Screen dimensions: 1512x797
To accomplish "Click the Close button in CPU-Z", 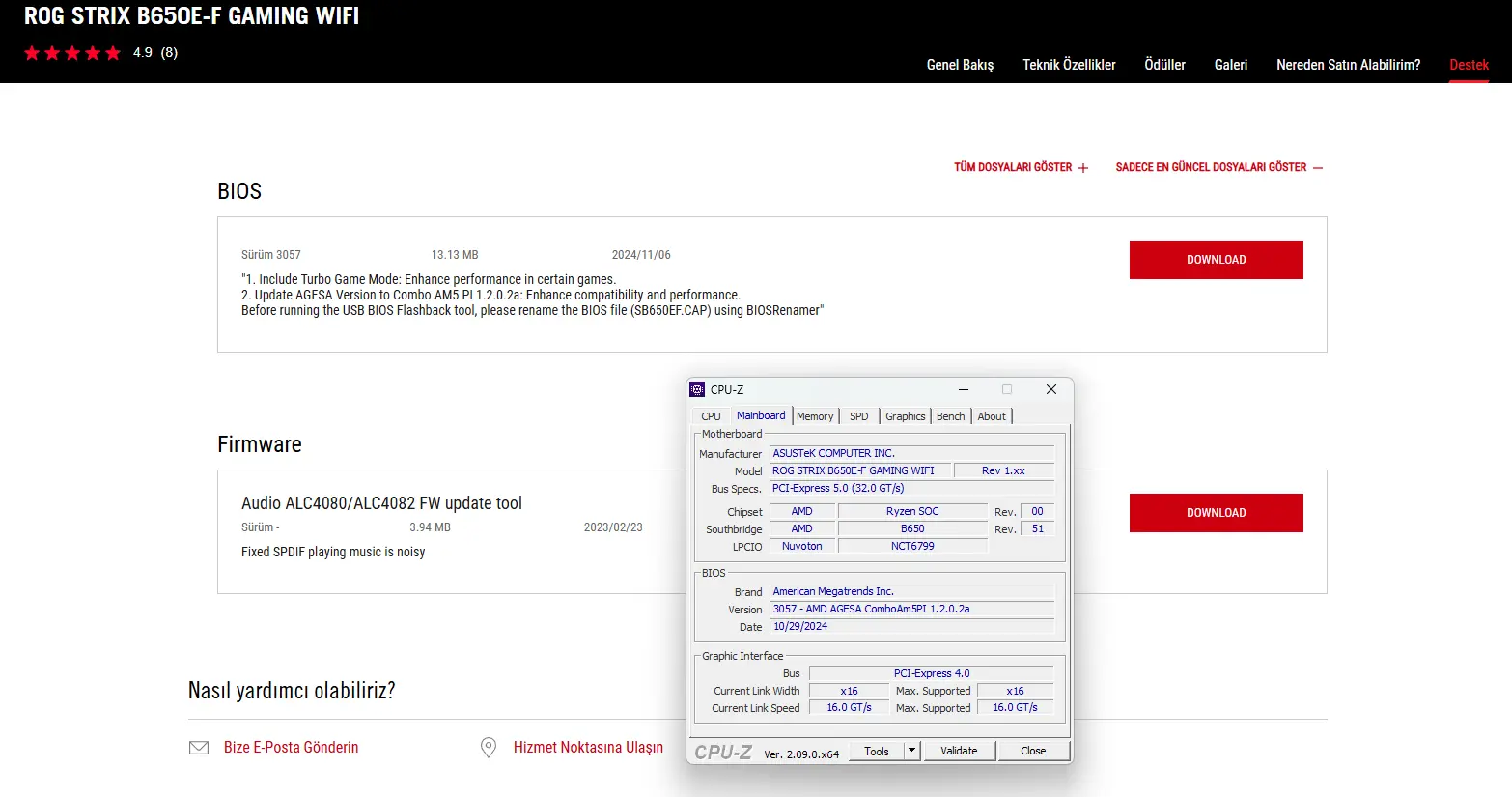I will (1033, 751).
